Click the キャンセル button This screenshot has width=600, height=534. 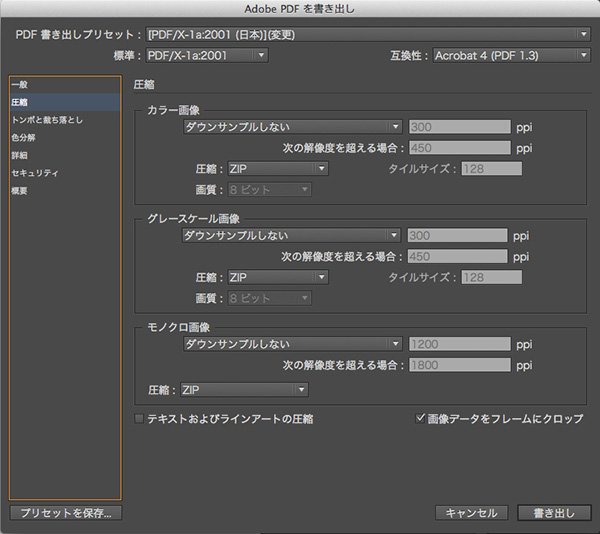[x=471, y=513]
